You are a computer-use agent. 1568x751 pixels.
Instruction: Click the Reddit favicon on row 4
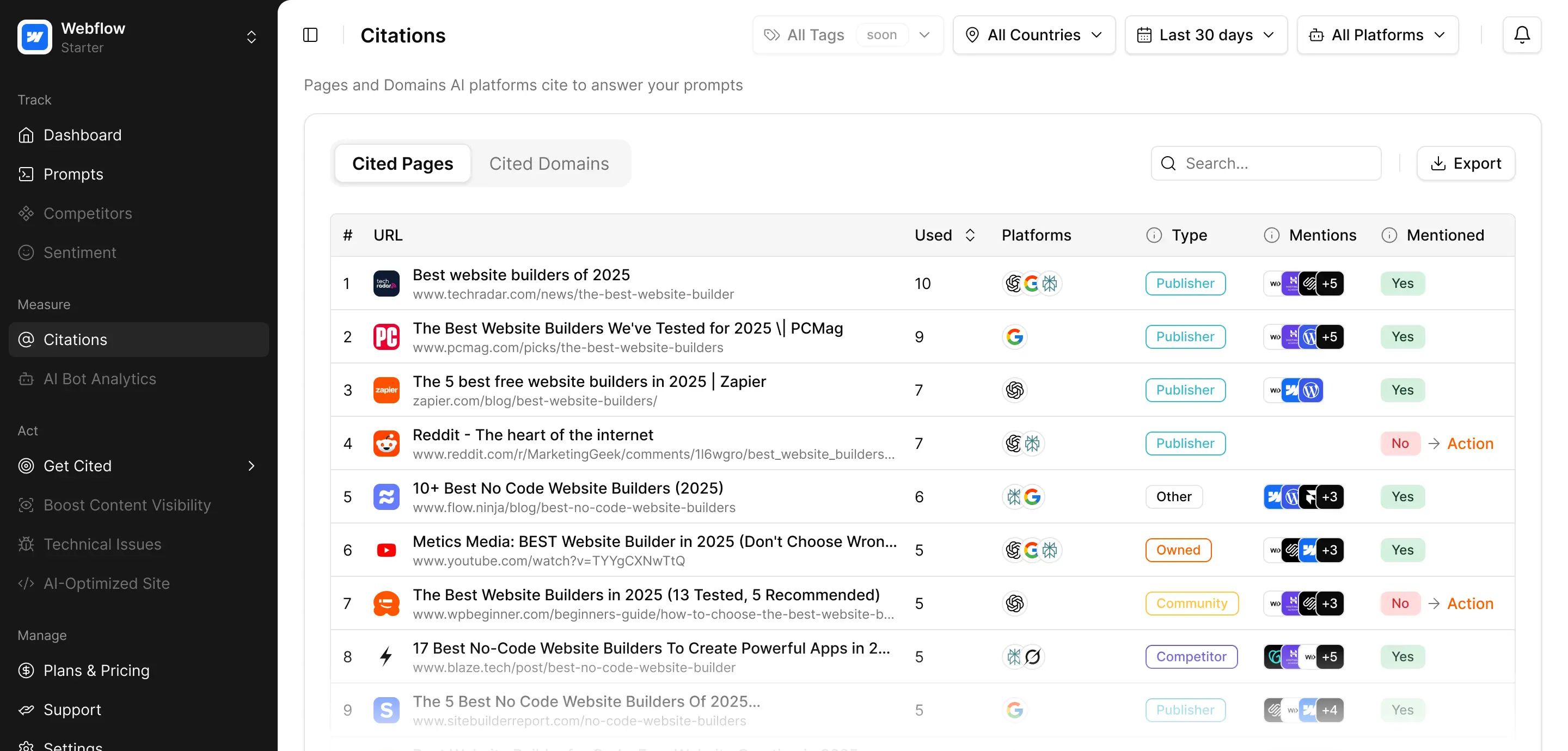pos(386,443)
